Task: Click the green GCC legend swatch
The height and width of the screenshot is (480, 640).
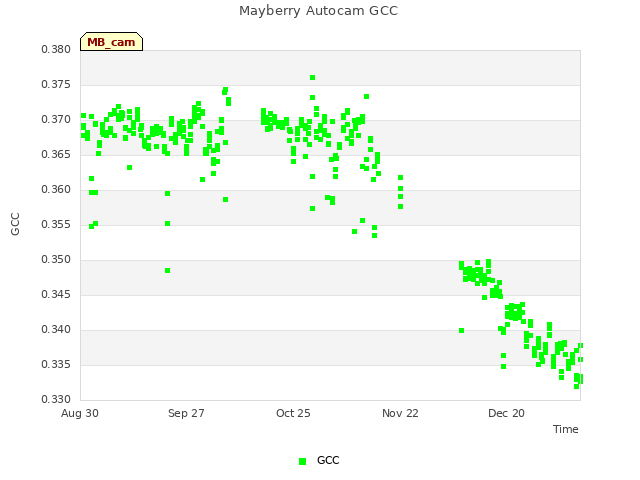Action: point(302,461)
